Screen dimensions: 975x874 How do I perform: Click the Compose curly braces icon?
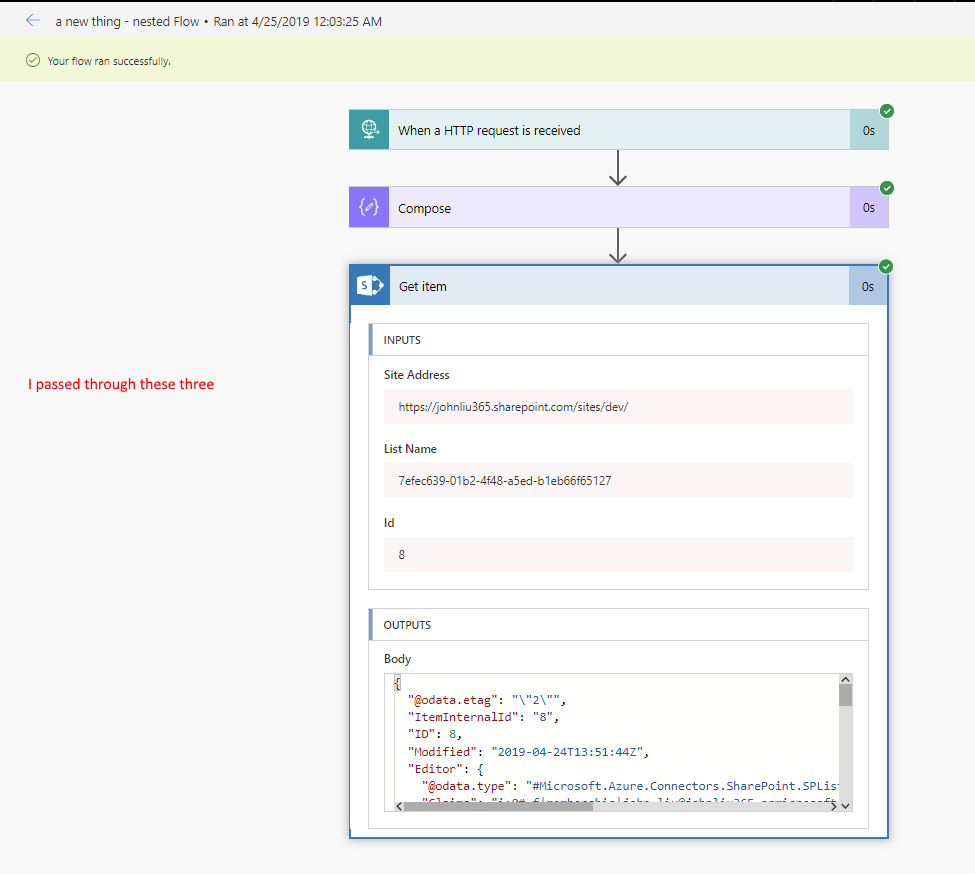pyautogui.click(x=369, y=208)
